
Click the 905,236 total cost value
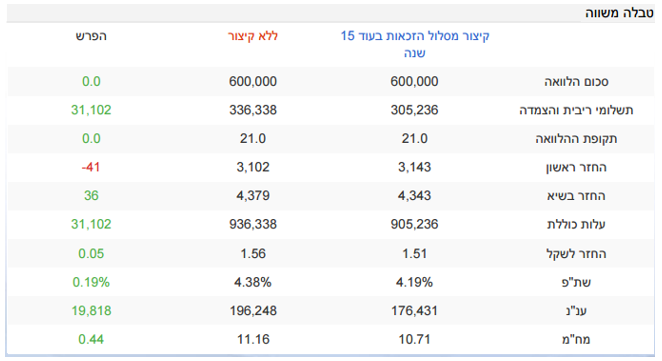[415, 224]
